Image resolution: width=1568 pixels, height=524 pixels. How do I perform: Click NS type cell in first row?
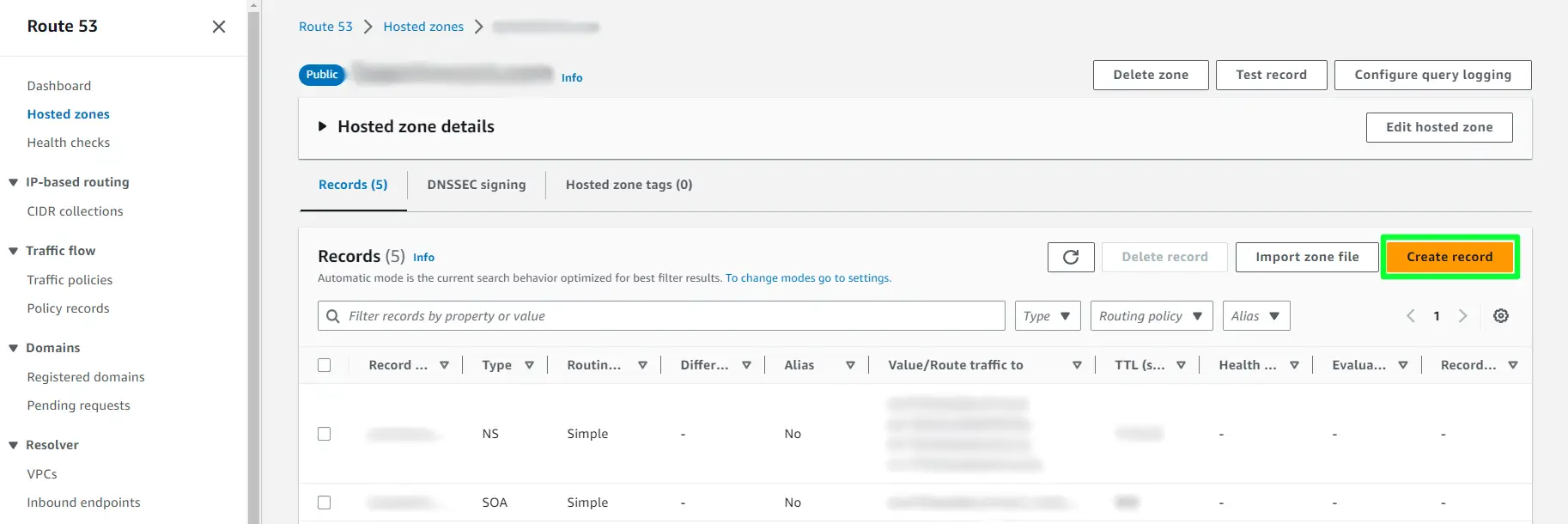point(490,434)
